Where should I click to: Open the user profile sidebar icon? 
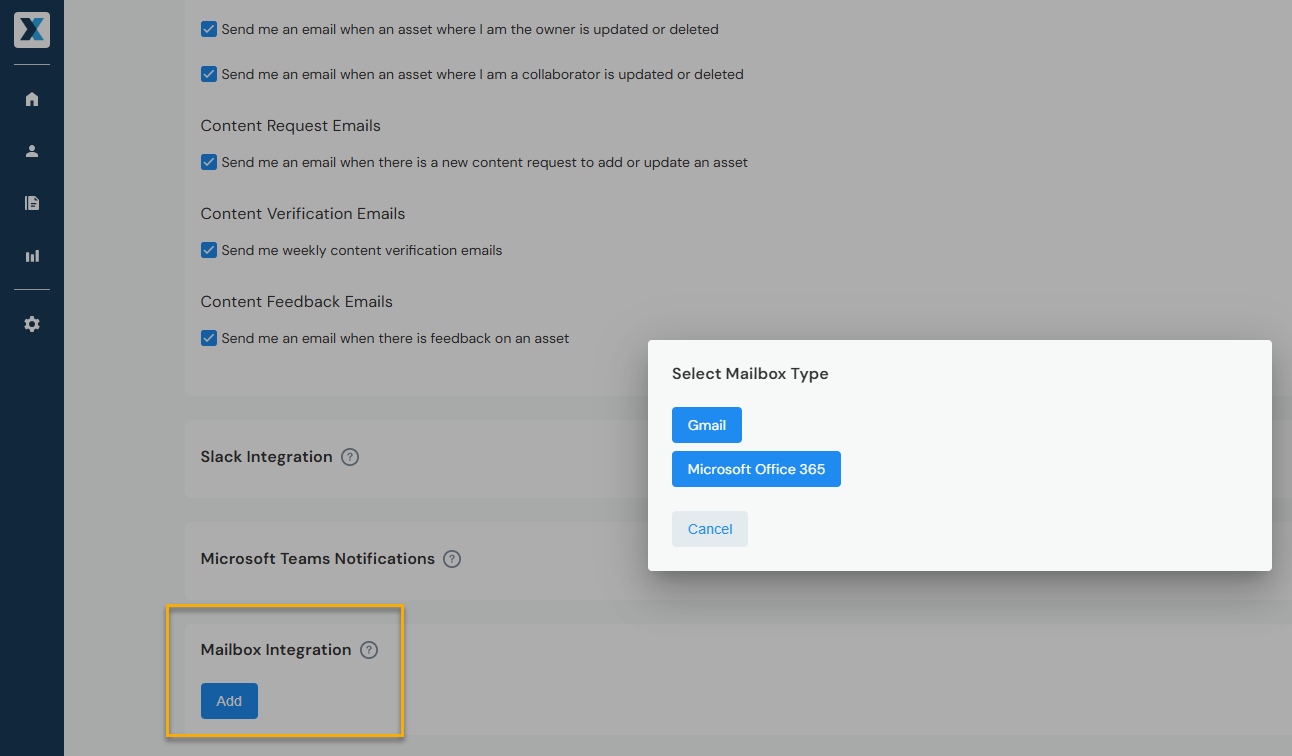click(32, 151)
